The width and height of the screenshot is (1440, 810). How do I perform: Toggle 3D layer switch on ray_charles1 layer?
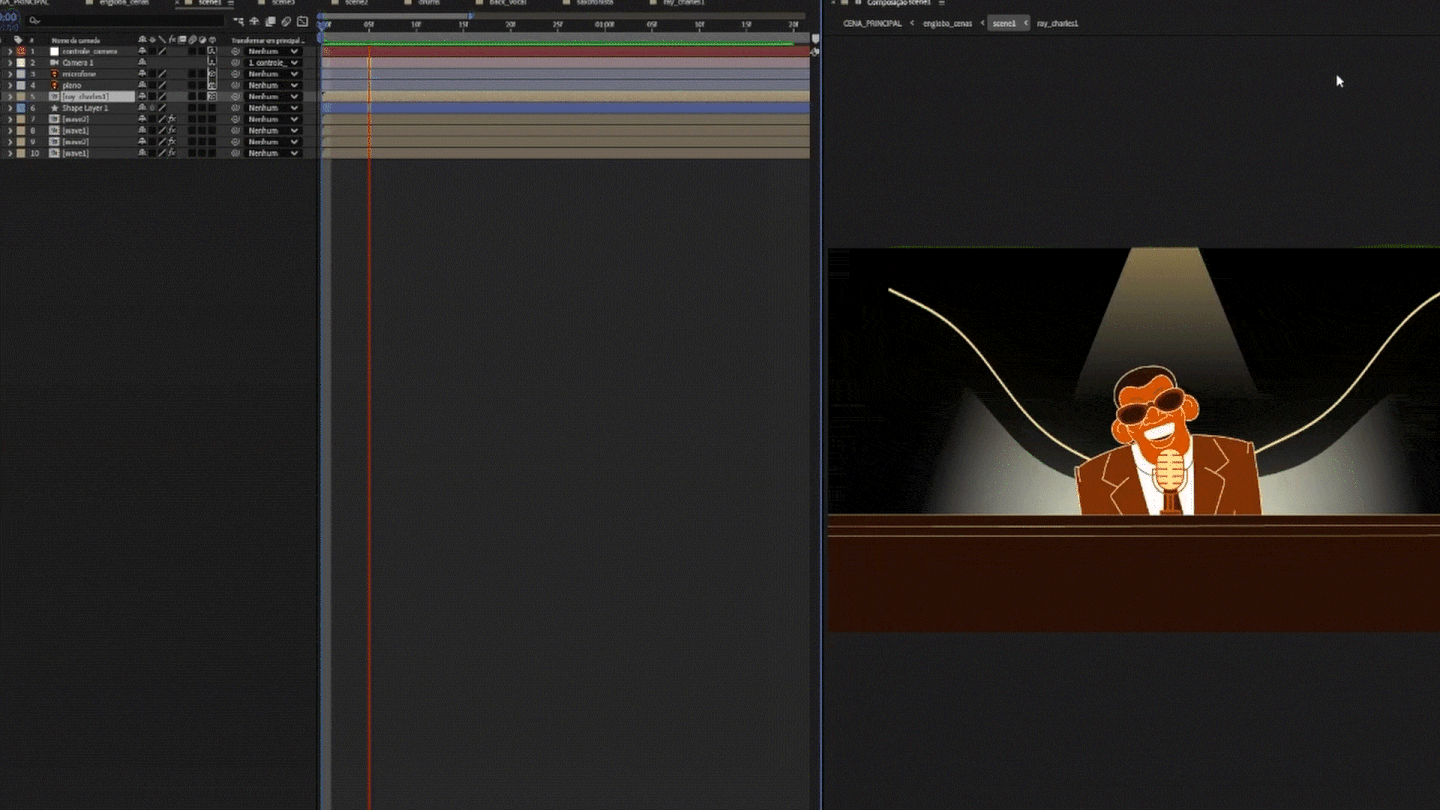pyautogui.click(x=212, y=97)
